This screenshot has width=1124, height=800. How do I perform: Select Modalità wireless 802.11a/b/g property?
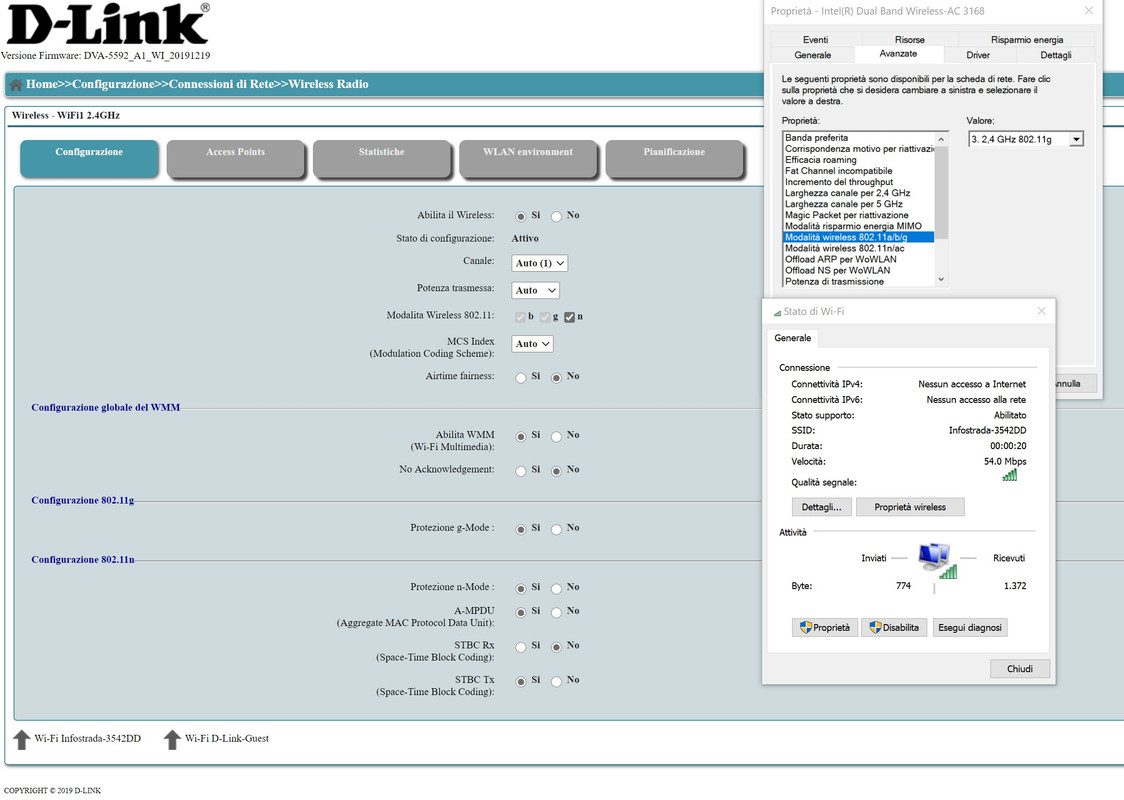point(859,237)
